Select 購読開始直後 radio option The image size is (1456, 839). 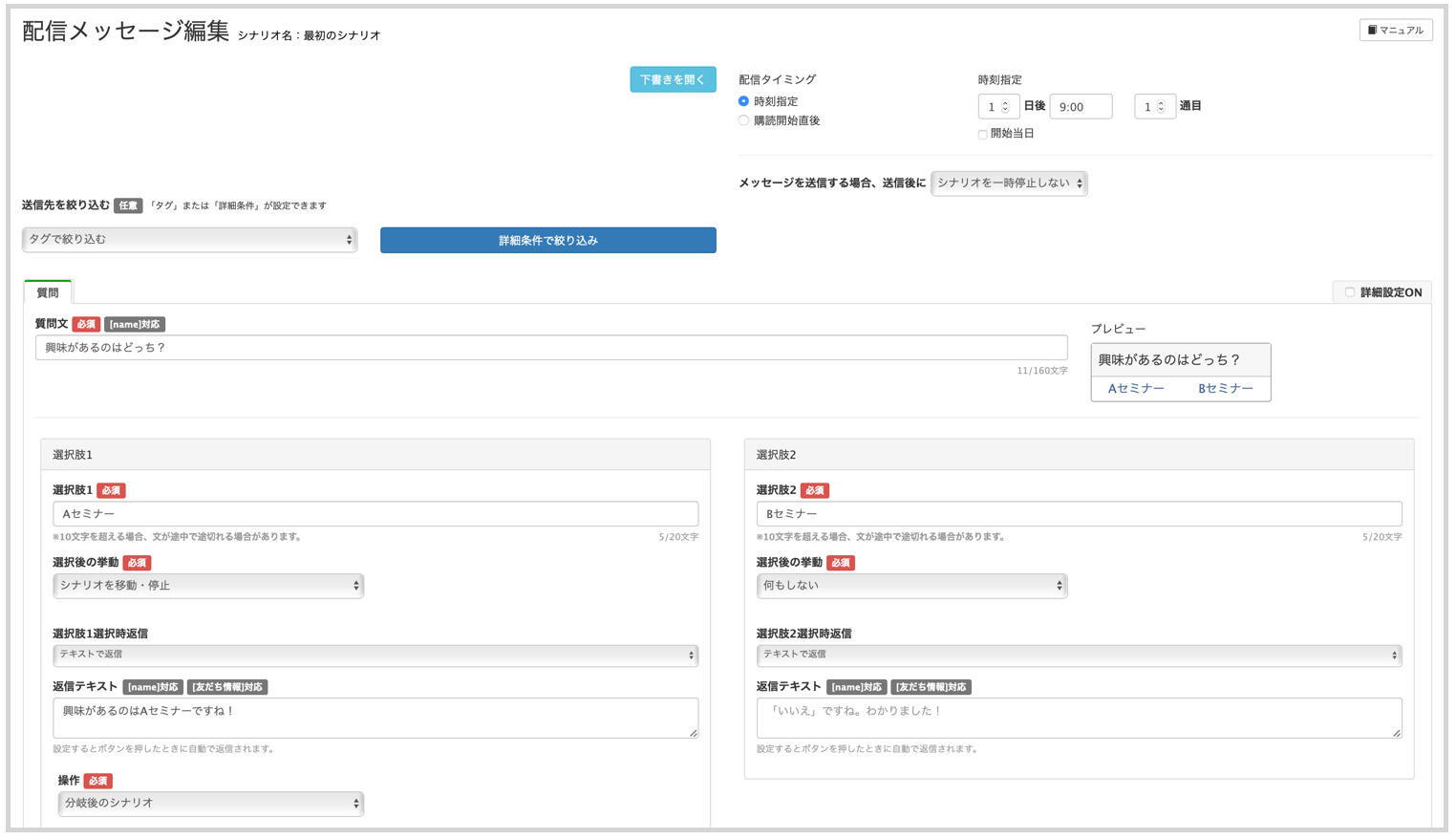[743, 121]
